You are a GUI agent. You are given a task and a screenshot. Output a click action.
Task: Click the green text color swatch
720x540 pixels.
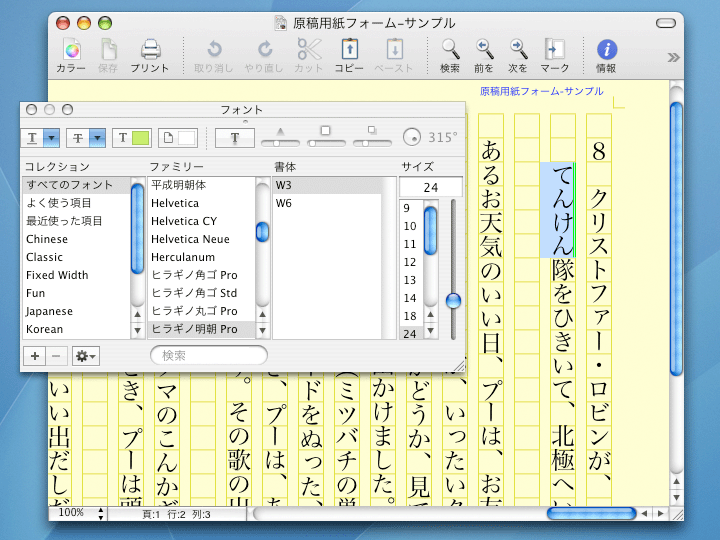[x=141, y=138]
